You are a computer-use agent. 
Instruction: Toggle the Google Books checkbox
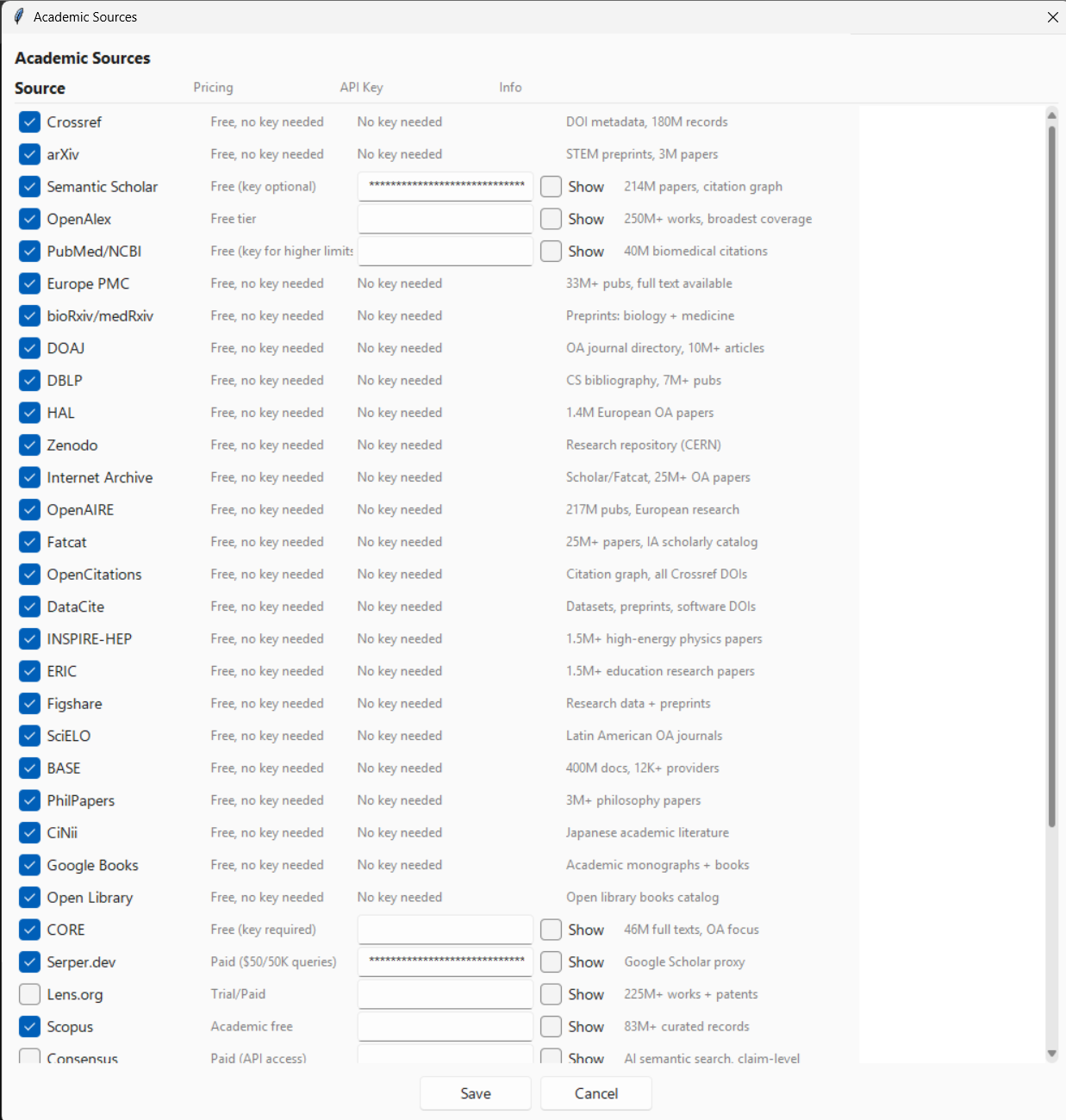coord(29,865)
